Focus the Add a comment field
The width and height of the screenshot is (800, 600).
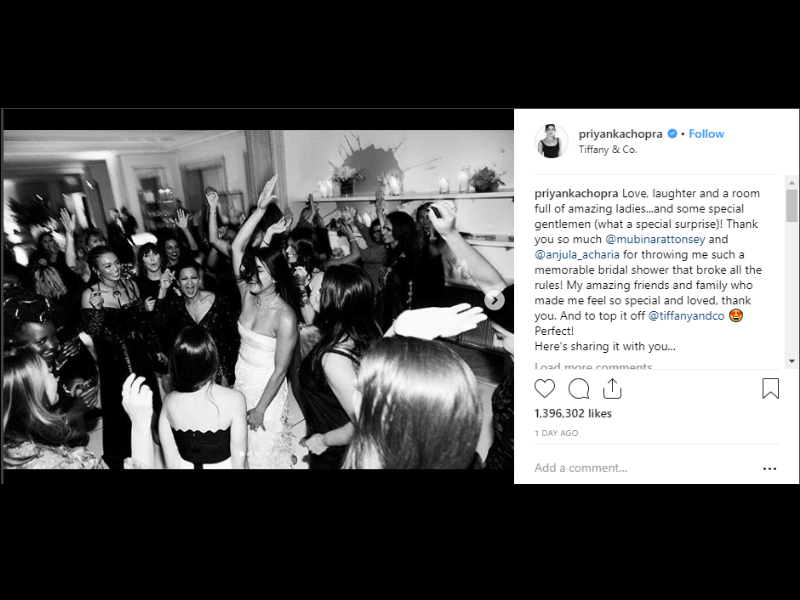645,468
